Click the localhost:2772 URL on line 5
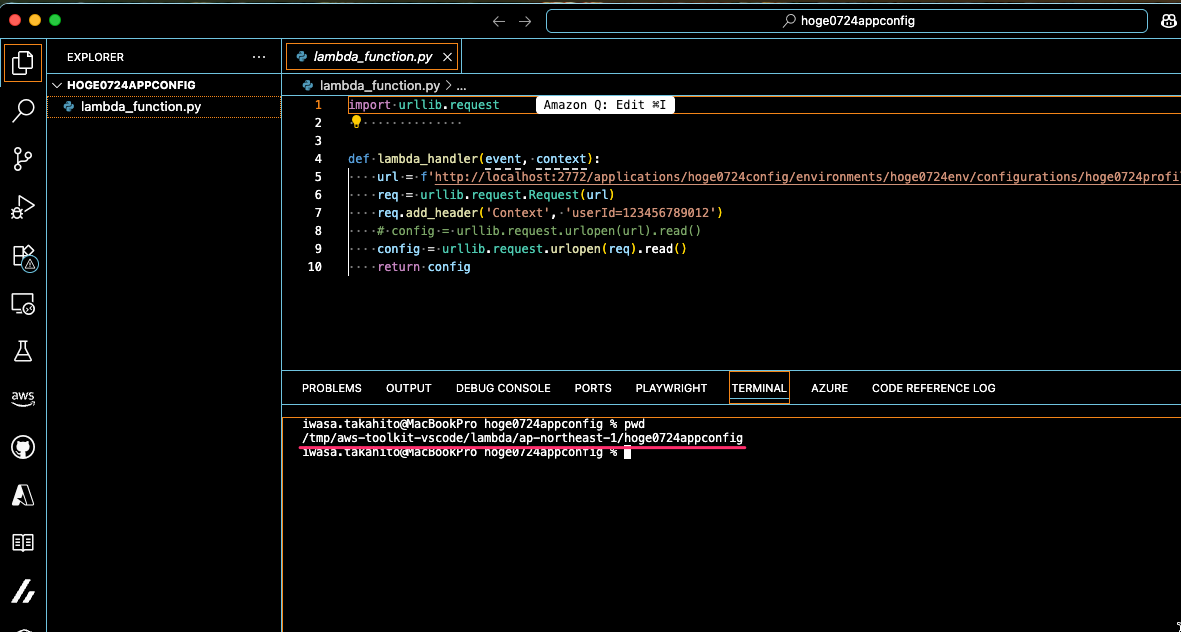This screenshot has width=1181, height=632. [x=807, y=177]
